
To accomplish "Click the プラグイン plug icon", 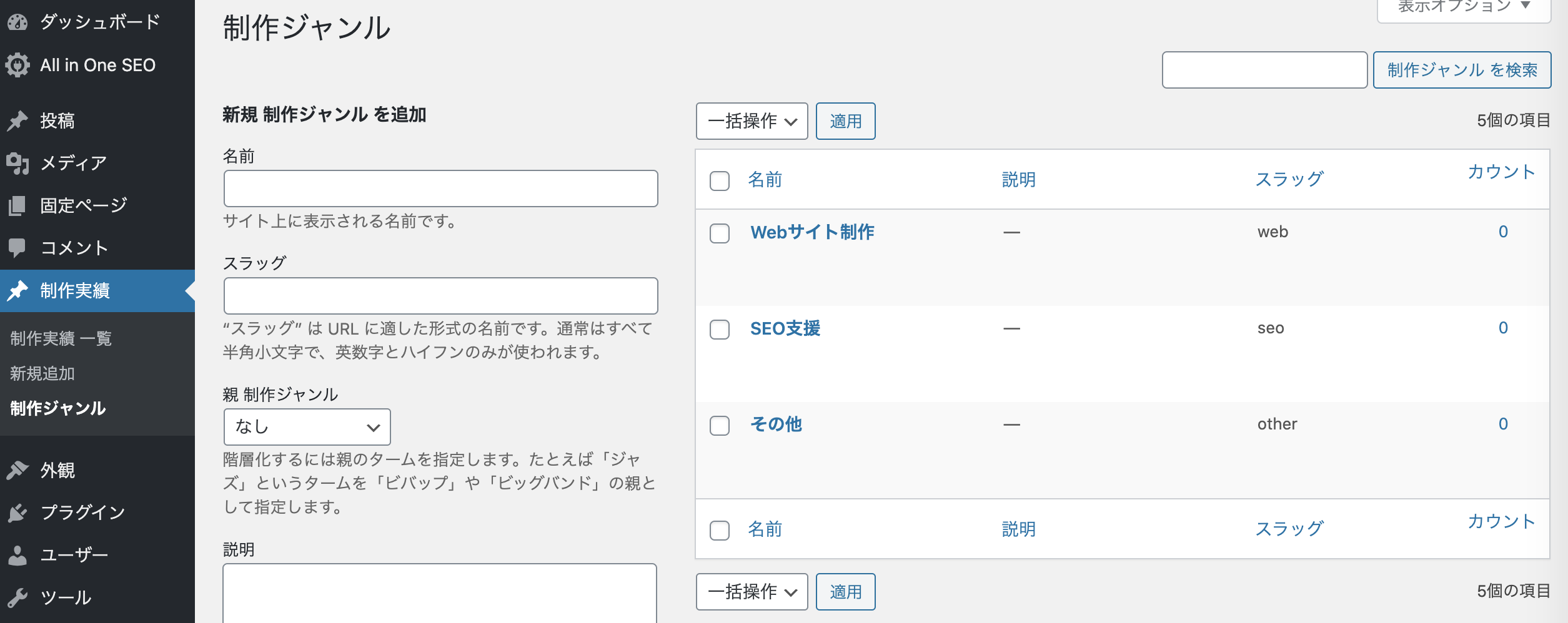I will [x=17, y=513].
